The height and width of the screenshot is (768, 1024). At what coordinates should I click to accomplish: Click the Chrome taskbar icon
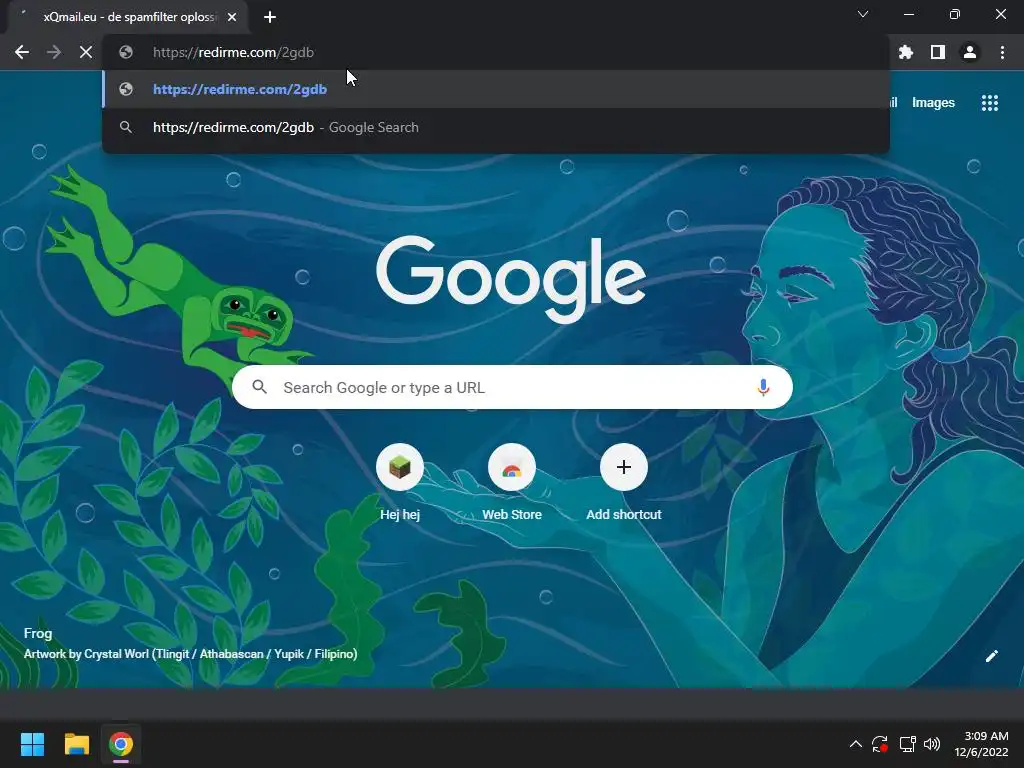(121, 744)
